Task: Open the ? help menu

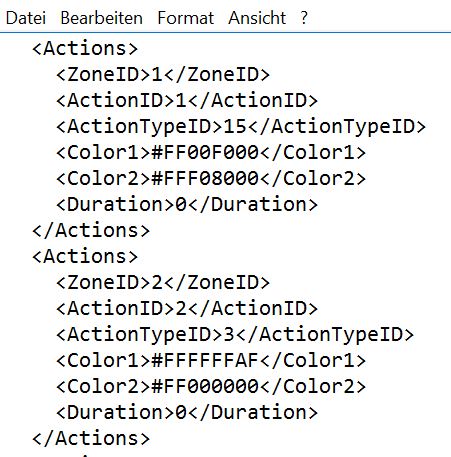Action: 304,18
